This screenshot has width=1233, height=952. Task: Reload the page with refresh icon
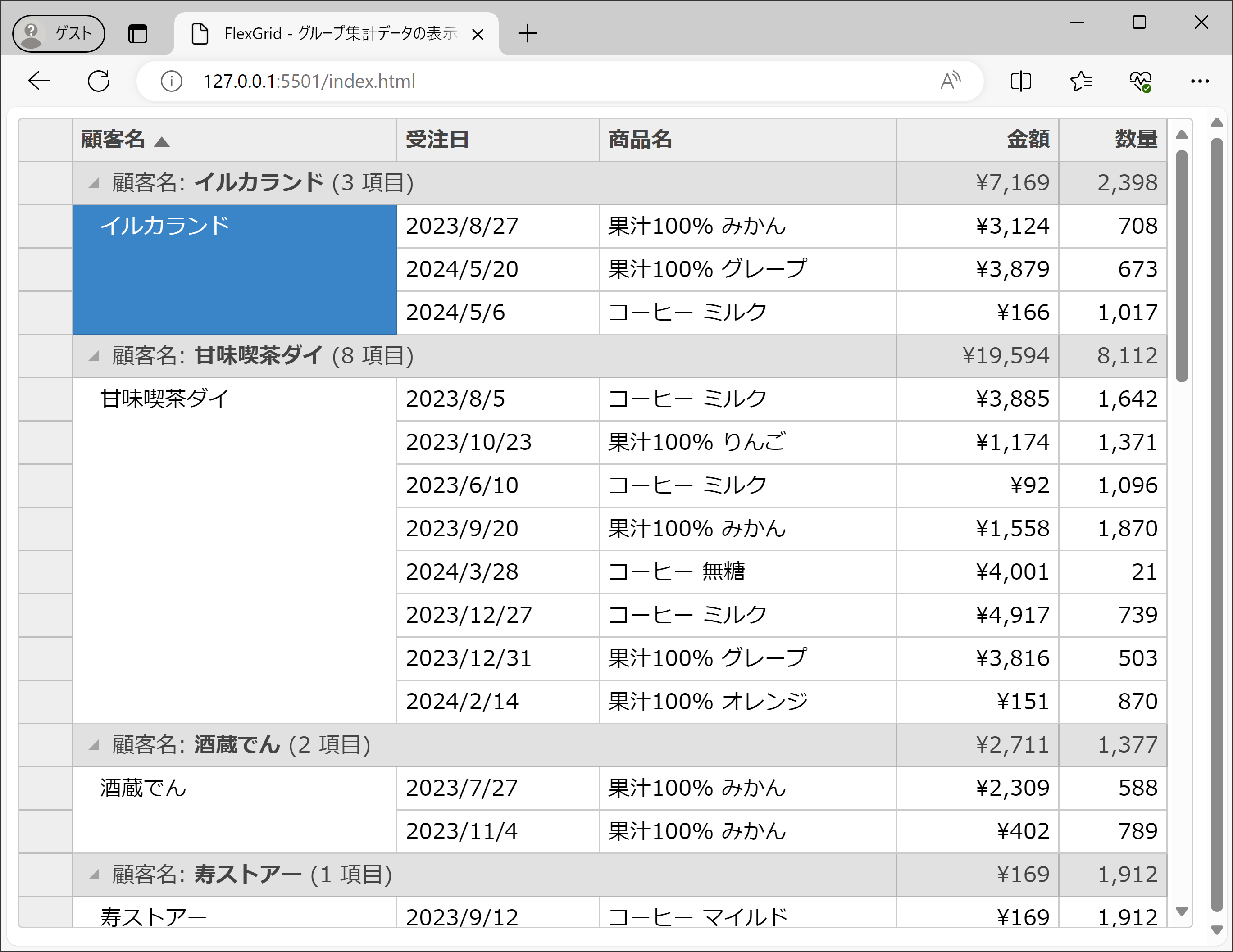pos(98,81)
